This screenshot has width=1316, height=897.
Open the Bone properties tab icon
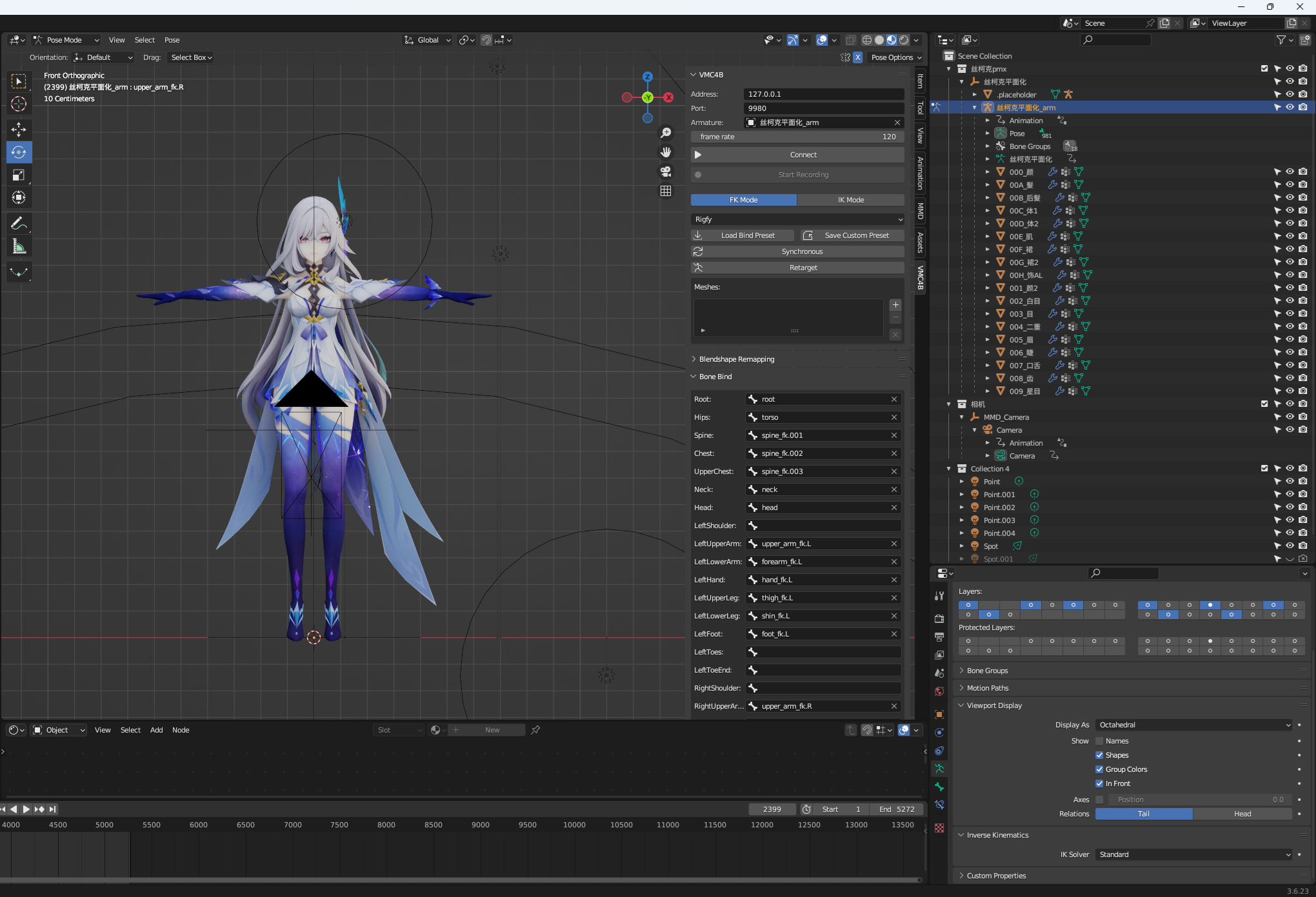pos(939,787)
